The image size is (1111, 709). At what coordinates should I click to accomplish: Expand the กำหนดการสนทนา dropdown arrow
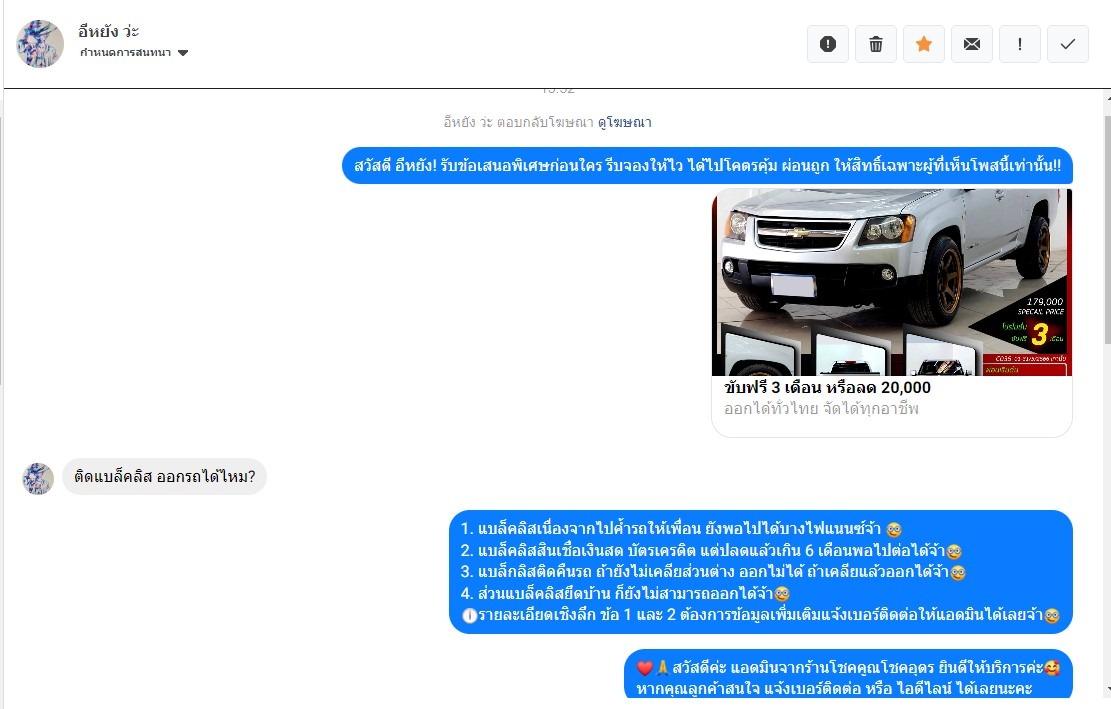click(x=183, y=53)
